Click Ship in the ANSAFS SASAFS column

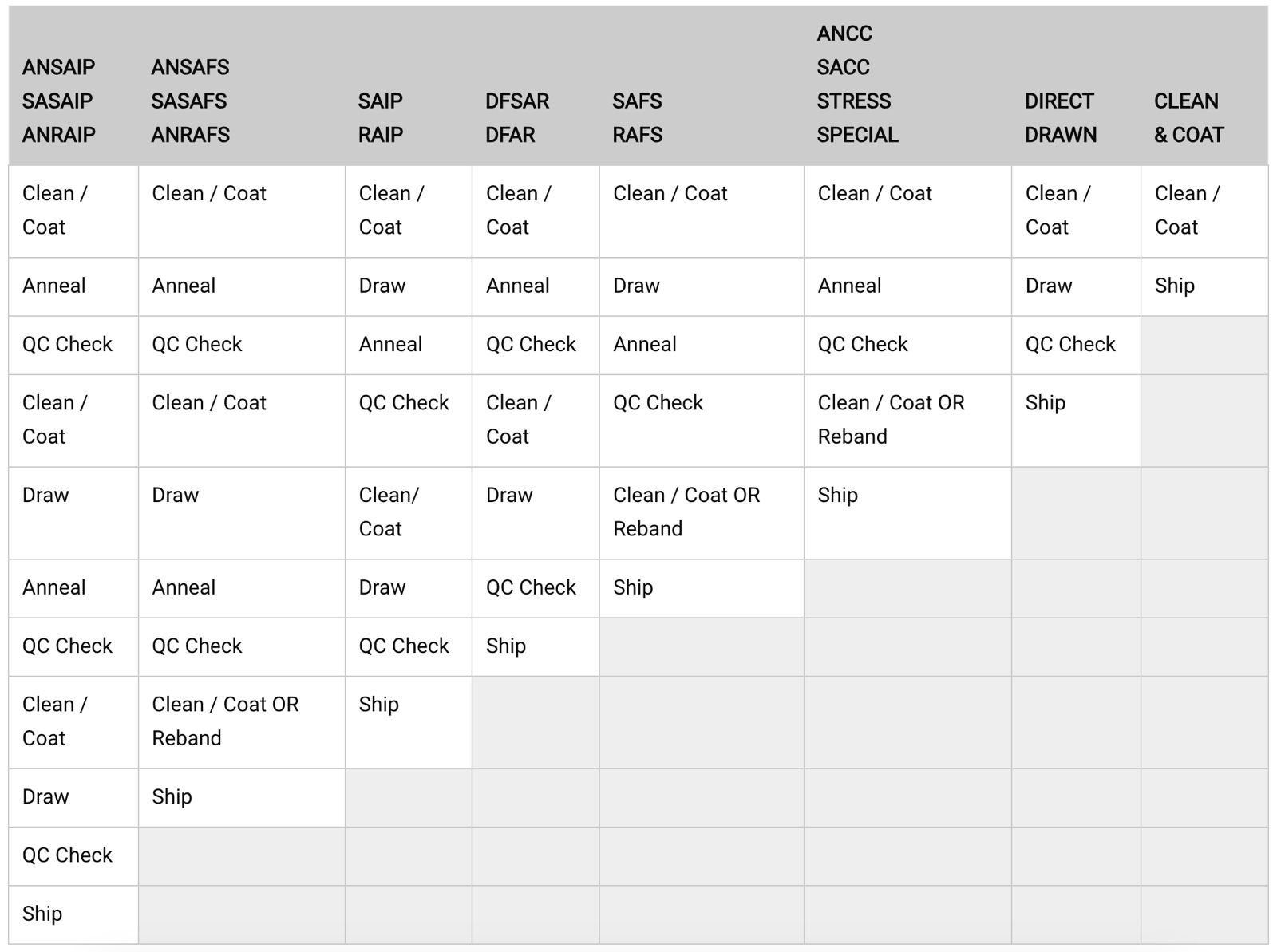tap(172, 796)
